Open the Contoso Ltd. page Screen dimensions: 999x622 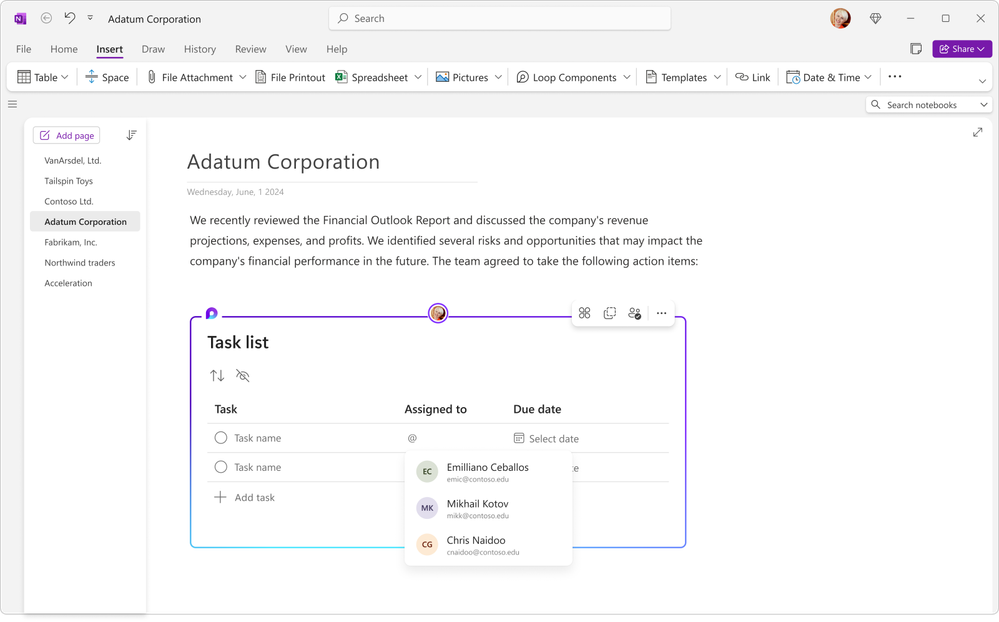69,201
